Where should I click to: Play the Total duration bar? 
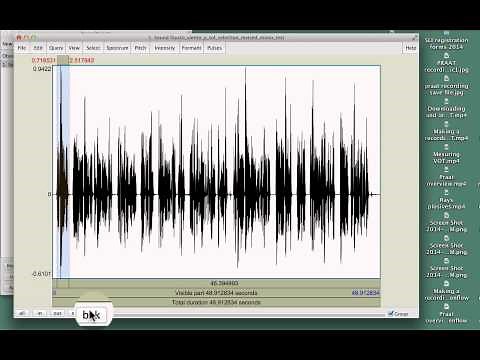pos(216,302)
